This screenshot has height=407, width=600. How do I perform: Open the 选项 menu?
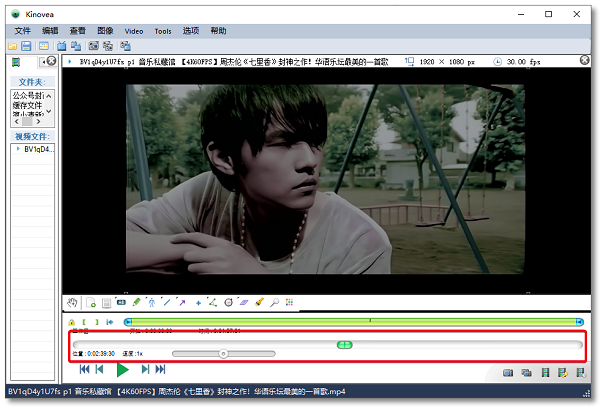(x=192, y=31)
